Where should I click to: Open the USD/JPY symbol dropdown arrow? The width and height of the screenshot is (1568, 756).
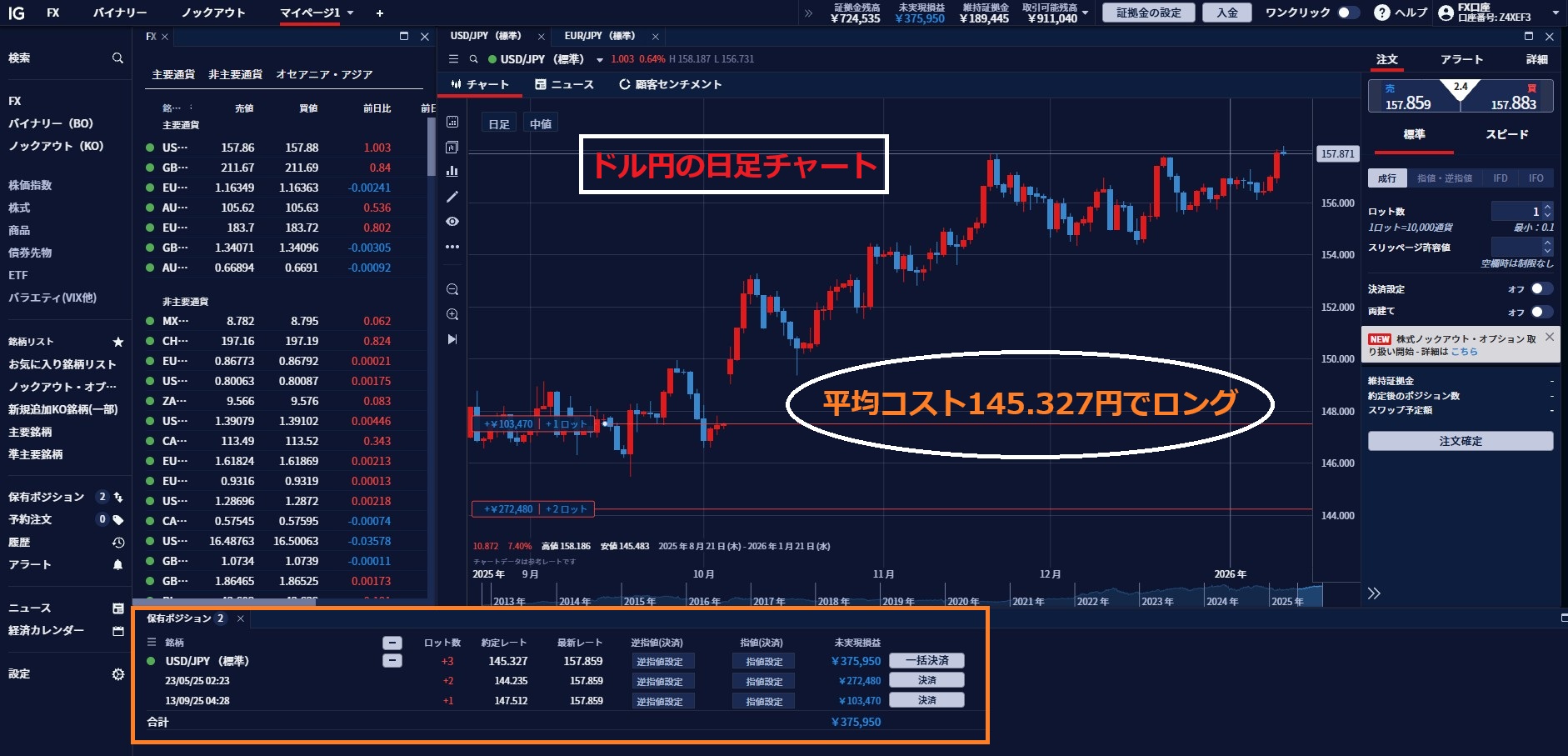(599, 60)
